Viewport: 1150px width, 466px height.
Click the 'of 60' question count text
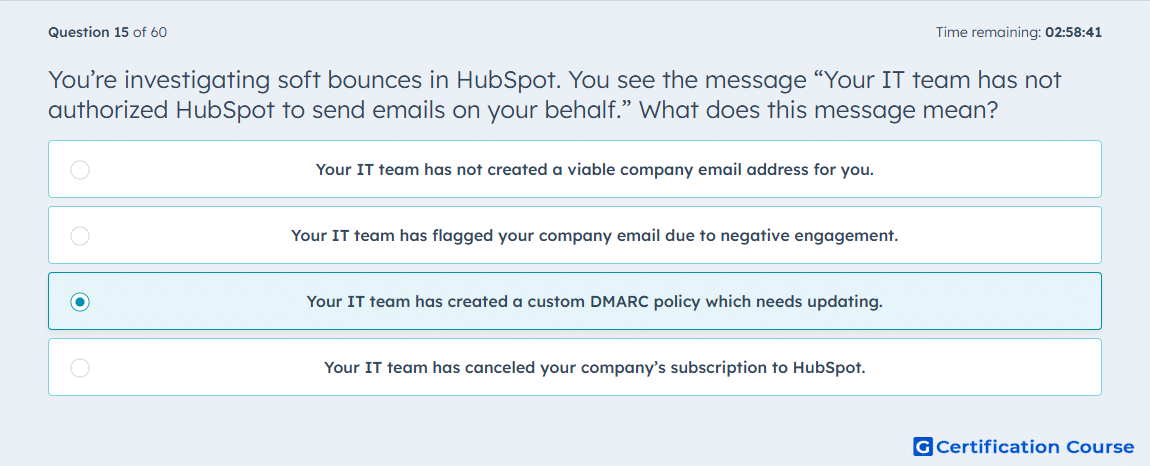pyautogui.click(x=150, y=32)
